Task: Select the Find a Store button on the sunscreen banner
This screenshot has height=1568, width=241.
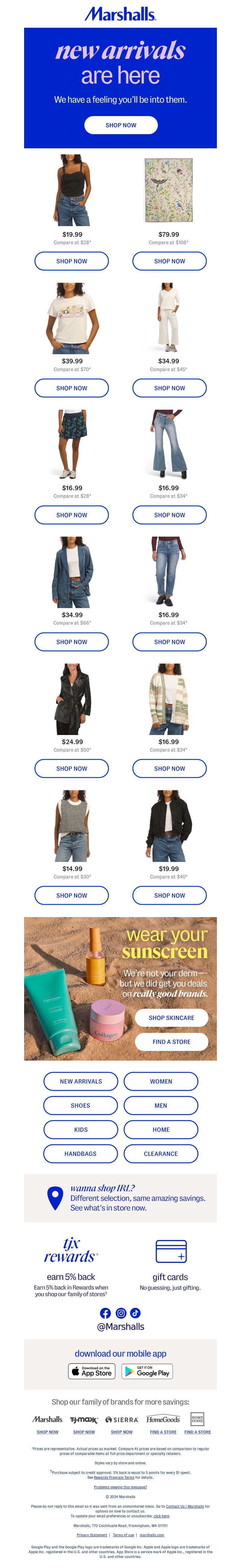Action: [172, 1042]
